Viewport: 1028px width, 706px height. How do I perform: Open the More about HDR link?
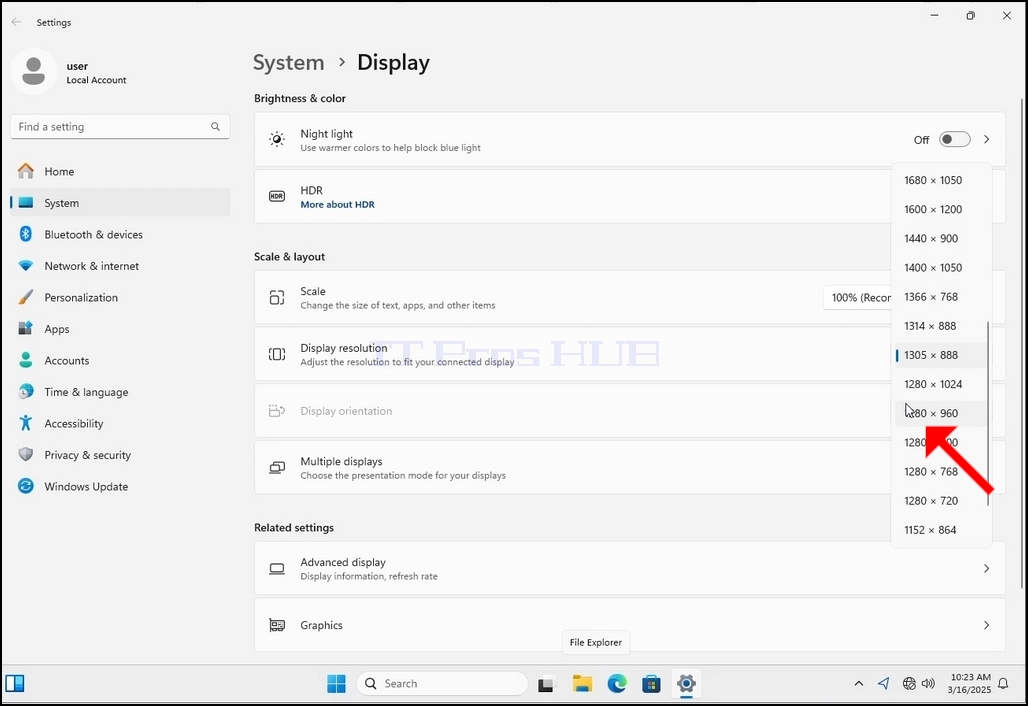[x=337, y=205]
